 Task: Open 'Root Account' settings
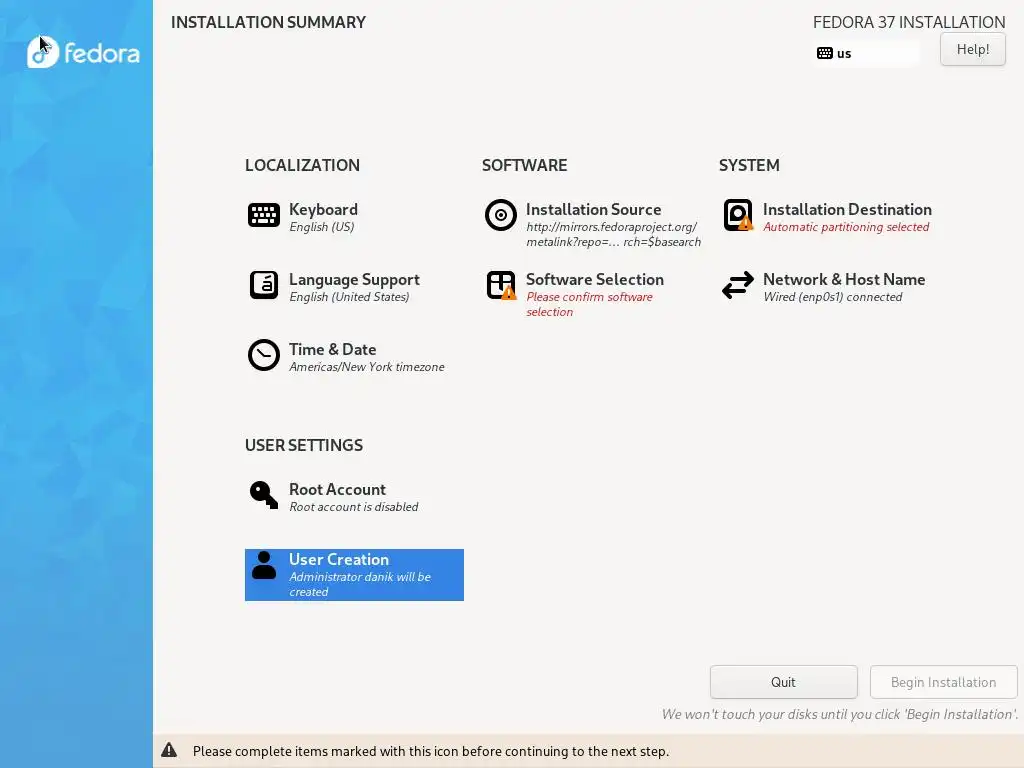[337, 490]
